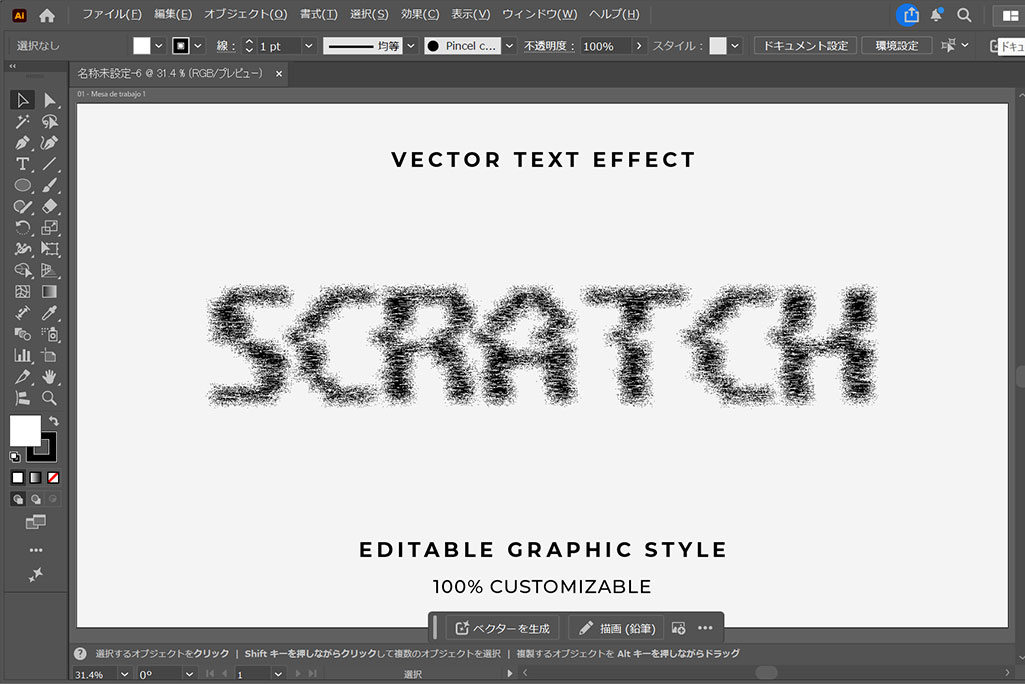Select the Zoom tool in toolbar
The height and width of the screenshot is (684, 1025).
coord(49,398)
